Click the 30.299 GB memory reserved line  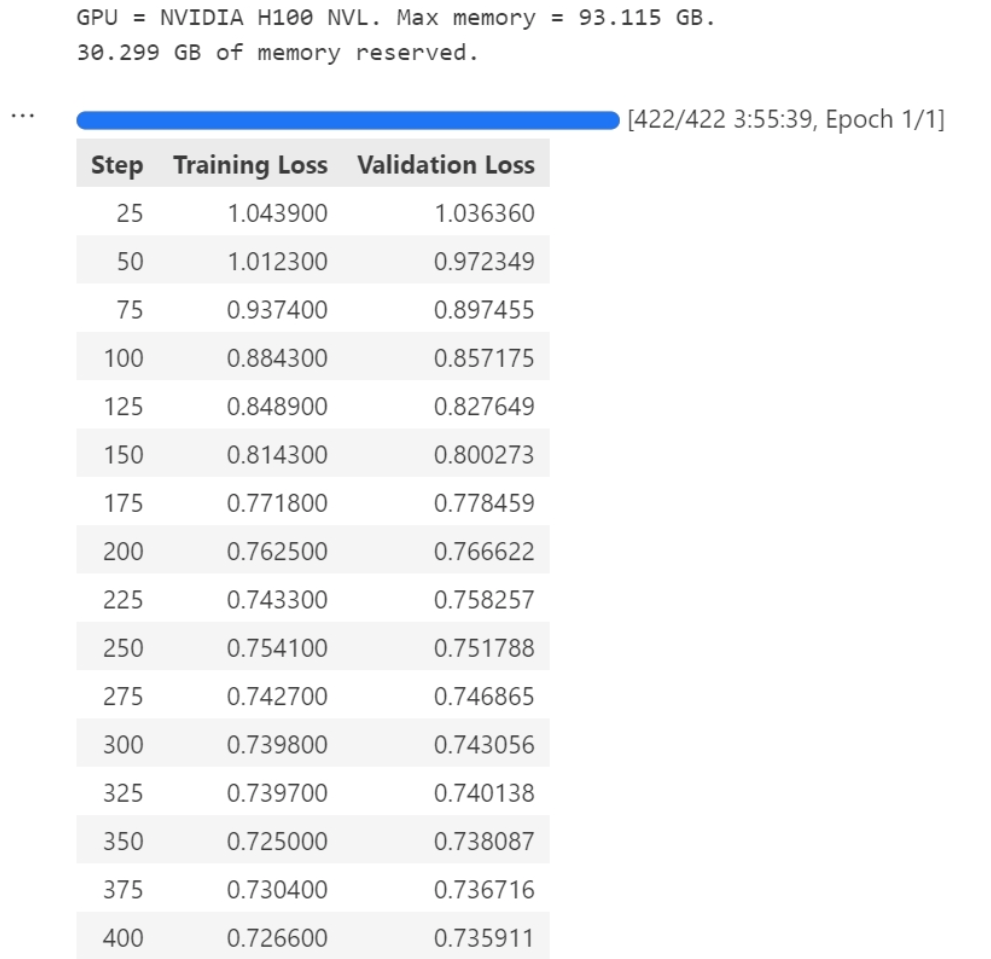(x=277, y=52)
